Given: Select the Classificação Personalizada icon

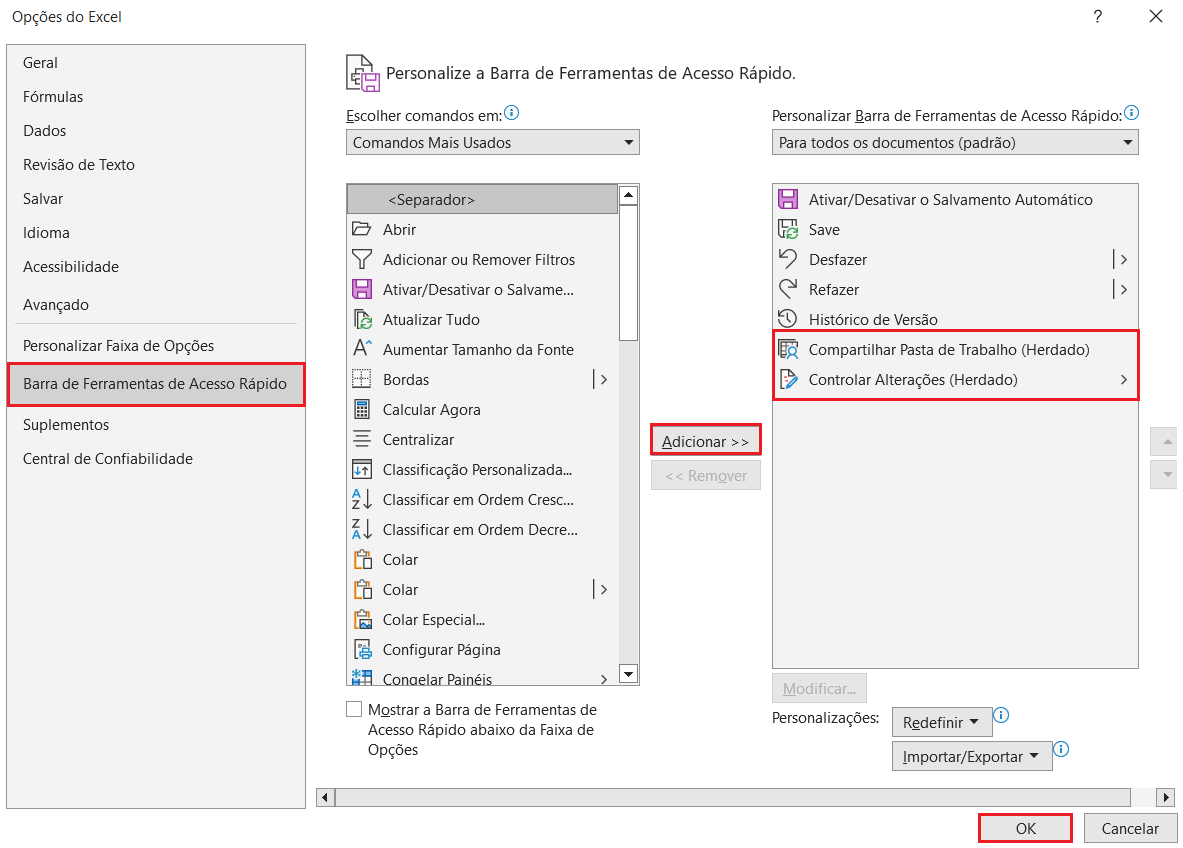Looking at the screenshot, I should [x=362, y=469].
